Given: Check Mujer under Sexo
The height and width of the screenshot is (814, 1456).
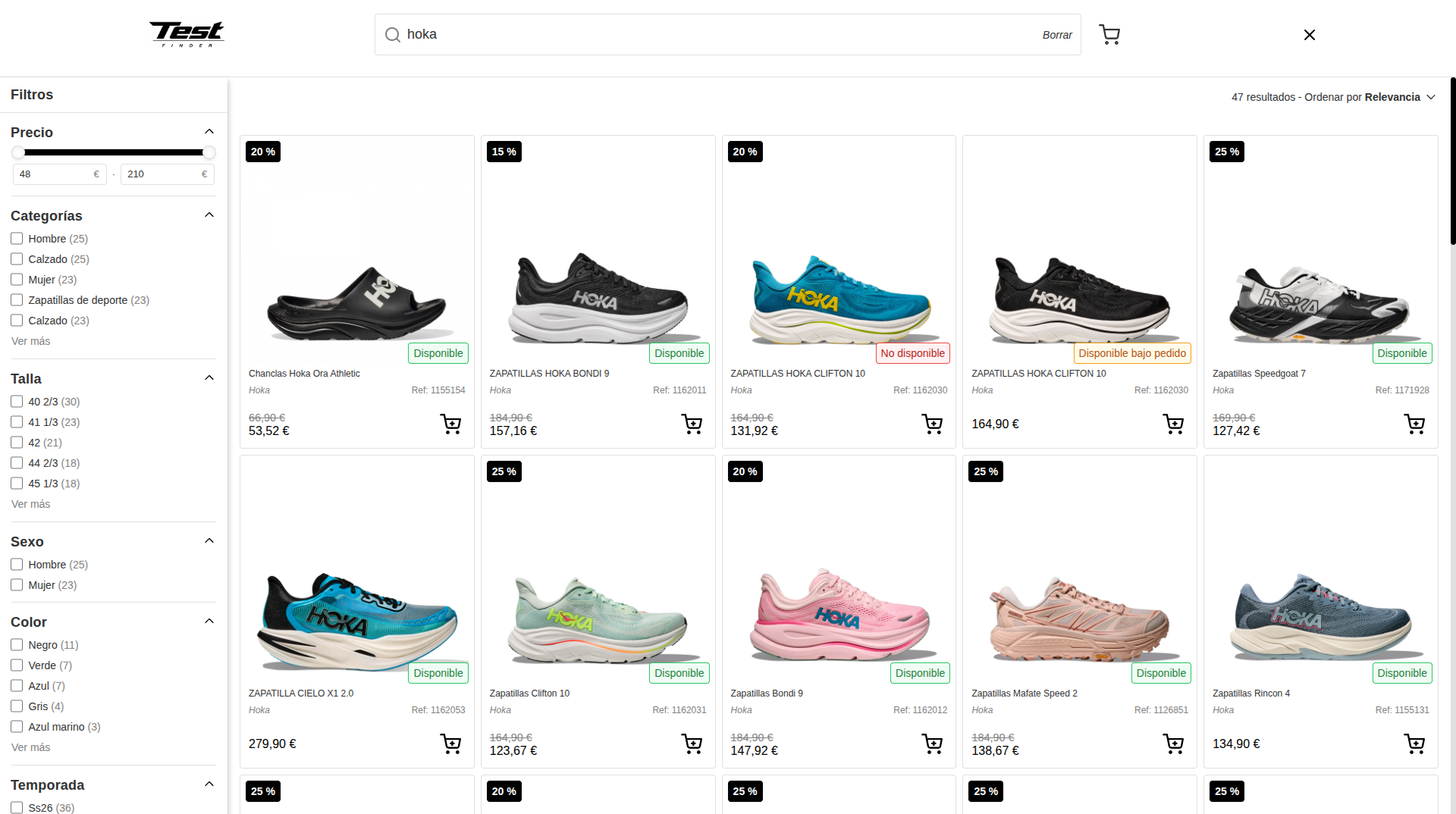Looking at the screenshot, I should pyautogui.click(x=17, y=585).
